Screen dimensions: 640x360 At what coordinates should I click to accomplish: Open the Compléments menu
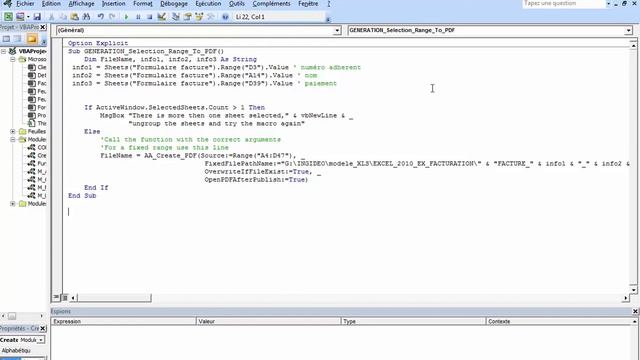pyautogui.click(x=271, y=4)
